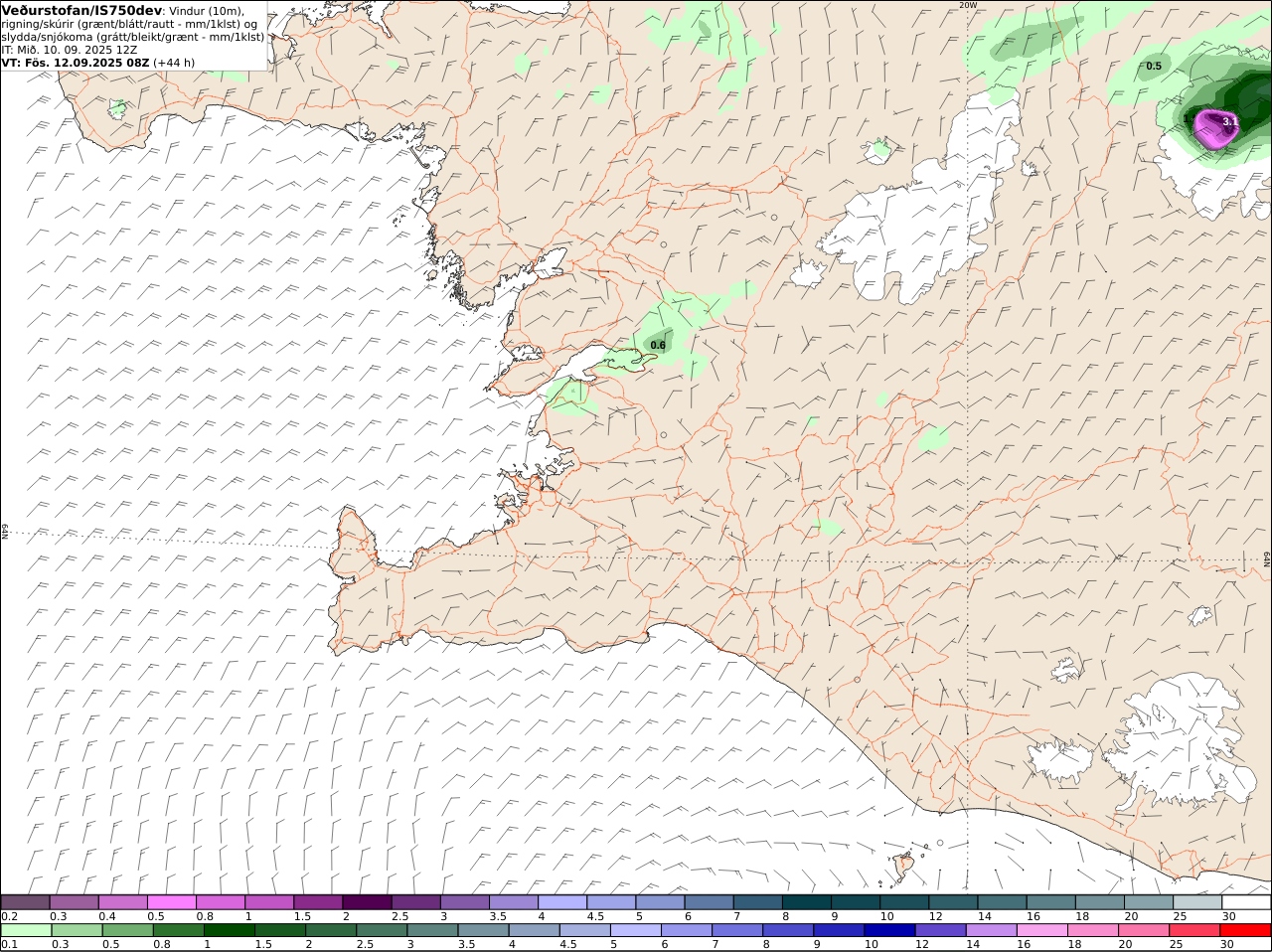This screenshot has height=952, width=1272.
Task: Click the 16 swatch in the upper legend row
Action: [1052, 902]
